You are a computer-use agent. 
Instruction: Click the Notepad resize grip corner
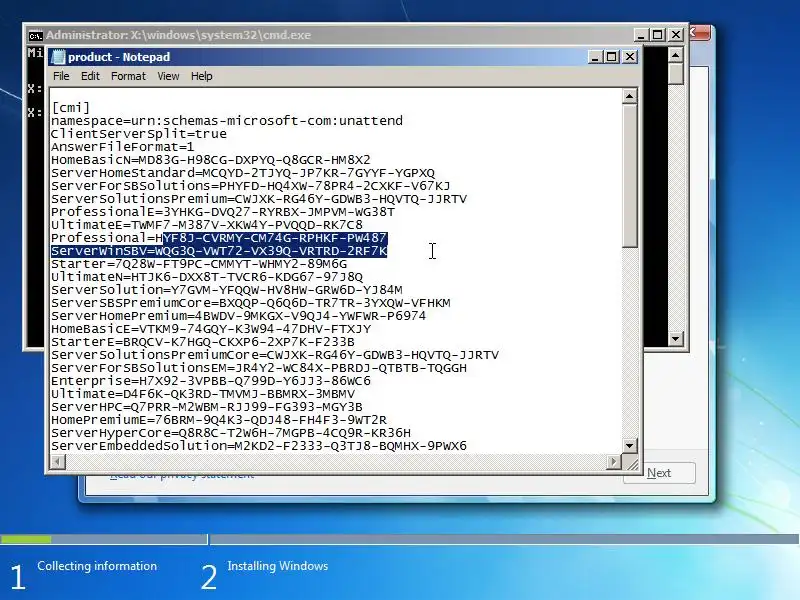click(x=631, y=463)
